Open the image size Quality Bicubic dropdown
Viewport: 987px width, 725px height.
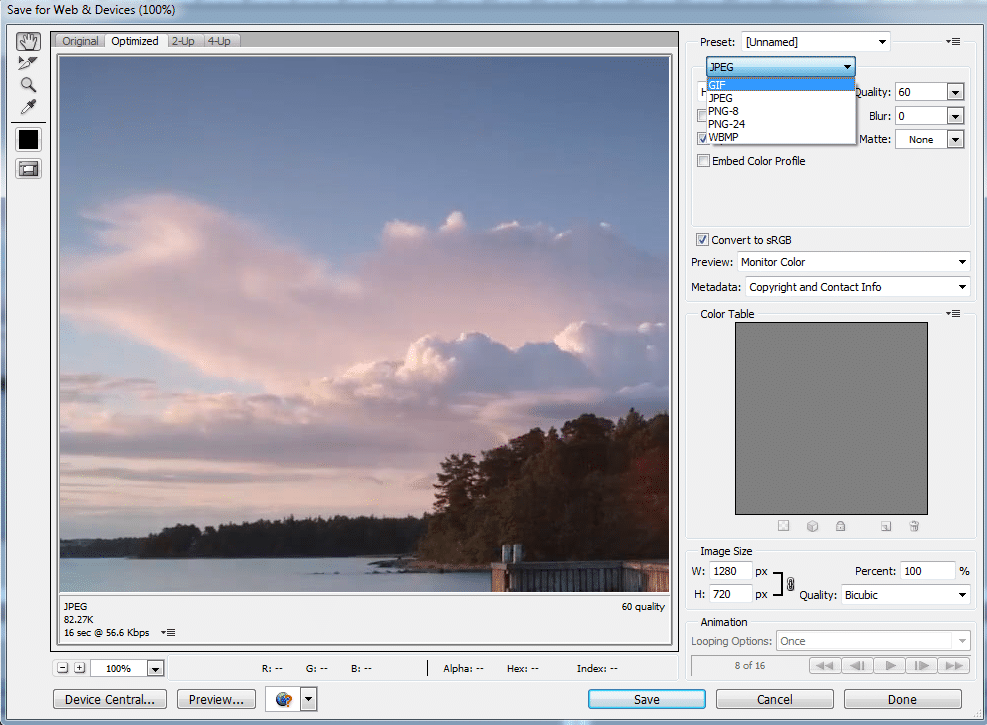905,595
